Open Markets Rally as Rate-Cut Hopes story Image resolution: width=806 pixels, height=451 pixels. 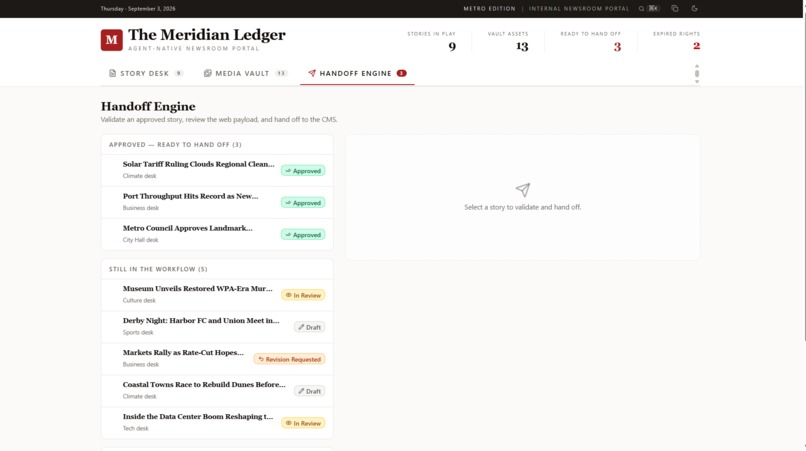(x=217, y=358)
